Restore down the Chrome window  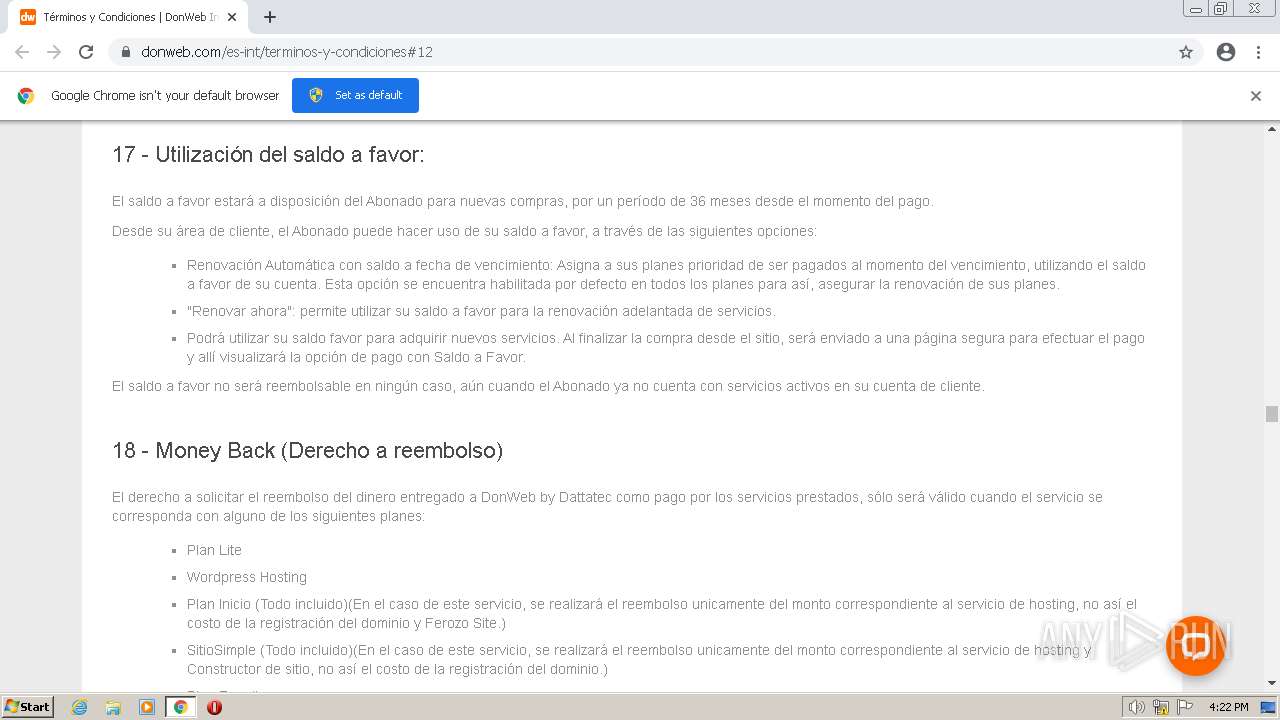[1221, 9]
